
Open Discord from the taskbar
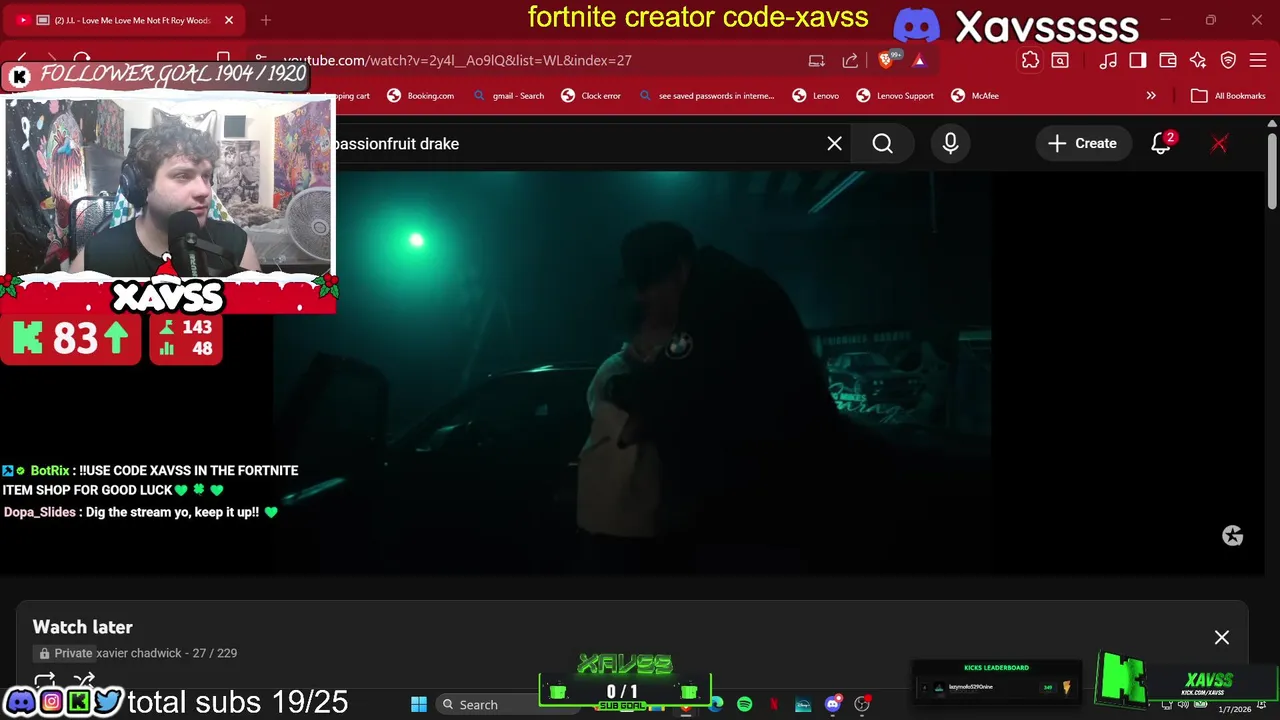pos(832,704)
